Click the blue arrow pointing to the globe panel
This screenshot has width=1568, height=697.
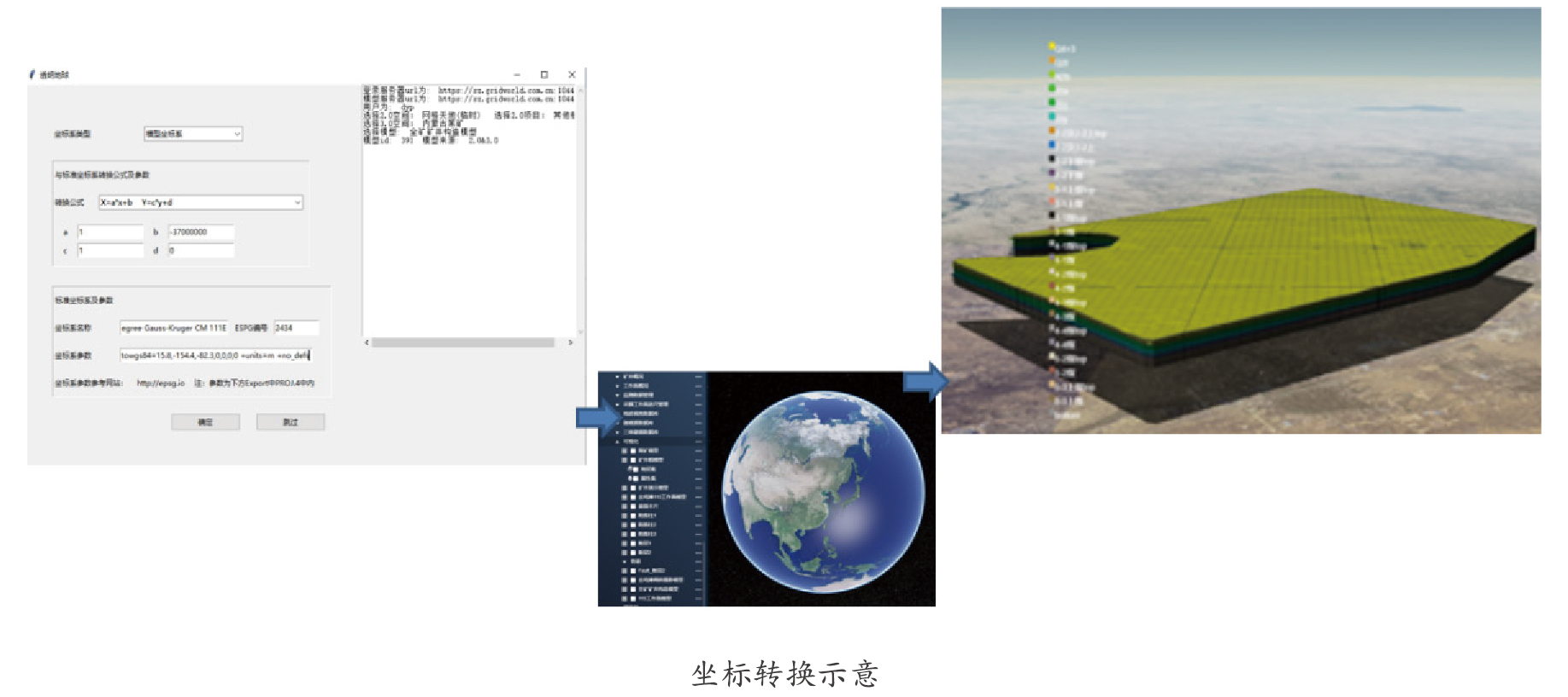click(596, 417)
